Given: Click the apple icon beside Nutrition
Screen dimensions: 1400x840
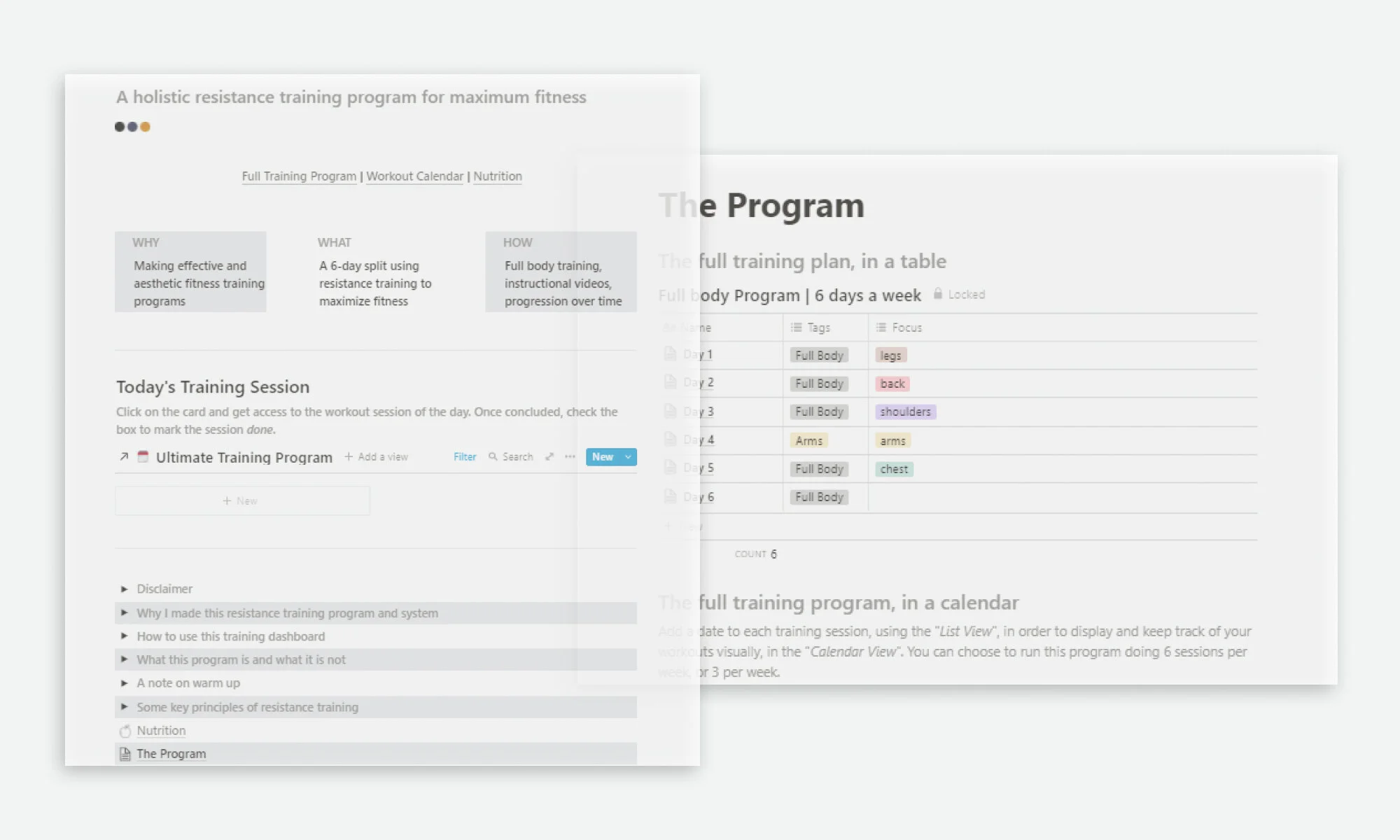Looking at the screenshot, I should 125,731.
